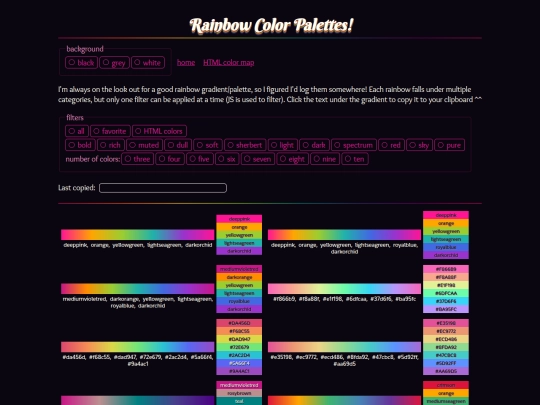Show palettes with ten colors

pos(355,159)
